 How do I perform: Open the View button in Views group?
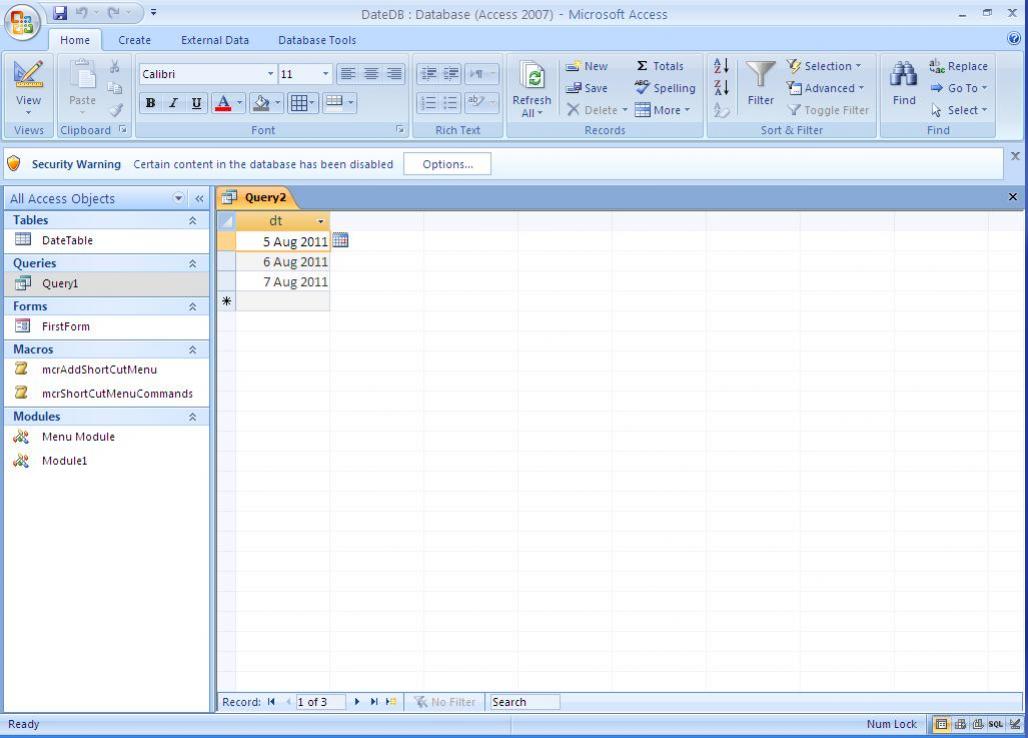[x=28, y=88]
